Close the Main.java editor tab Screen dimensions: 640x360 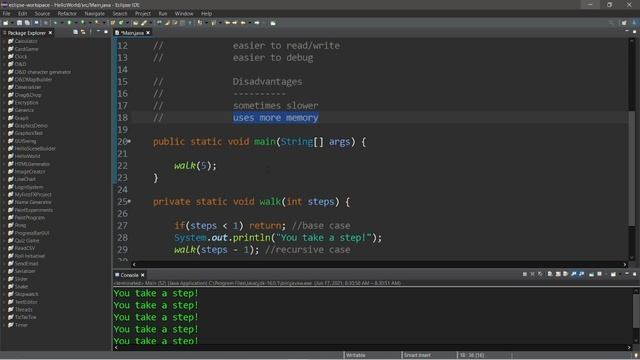click(148, 33)
